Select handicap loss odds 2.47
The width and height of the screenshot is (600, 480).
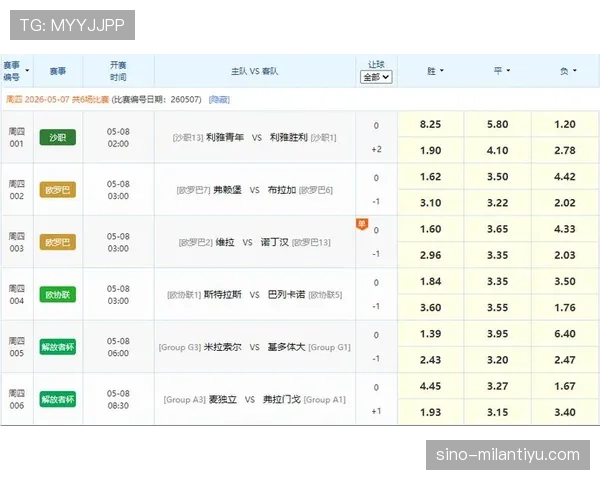565,360
